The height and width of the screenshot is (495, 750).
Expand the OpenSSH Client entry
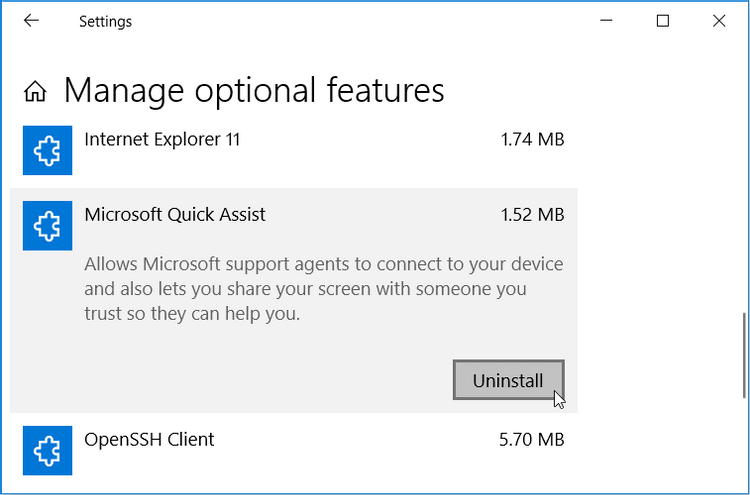[293, 450]
